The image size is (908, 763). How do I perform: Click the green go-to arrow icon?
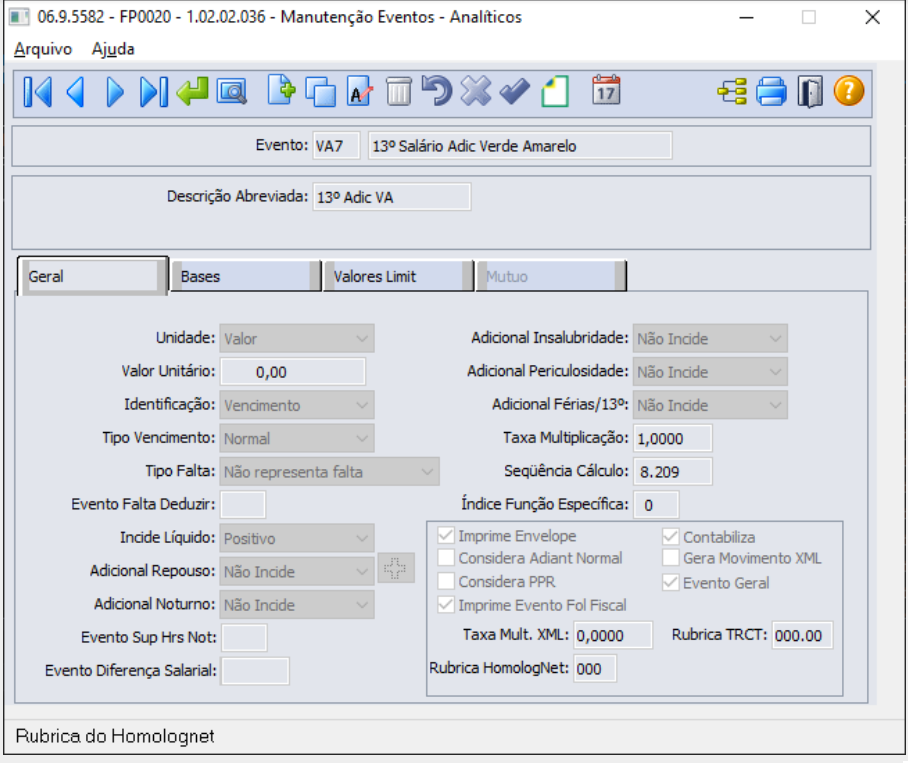pos(192,91)
